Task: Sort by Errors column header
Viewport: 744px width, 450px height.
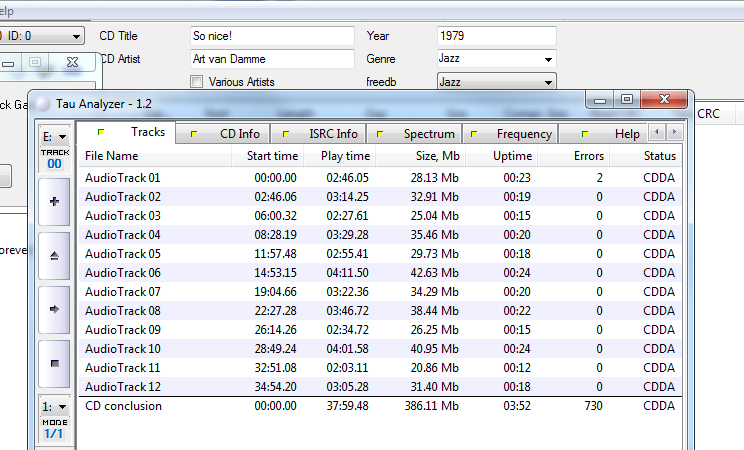Action: click(x=574, y=156)
